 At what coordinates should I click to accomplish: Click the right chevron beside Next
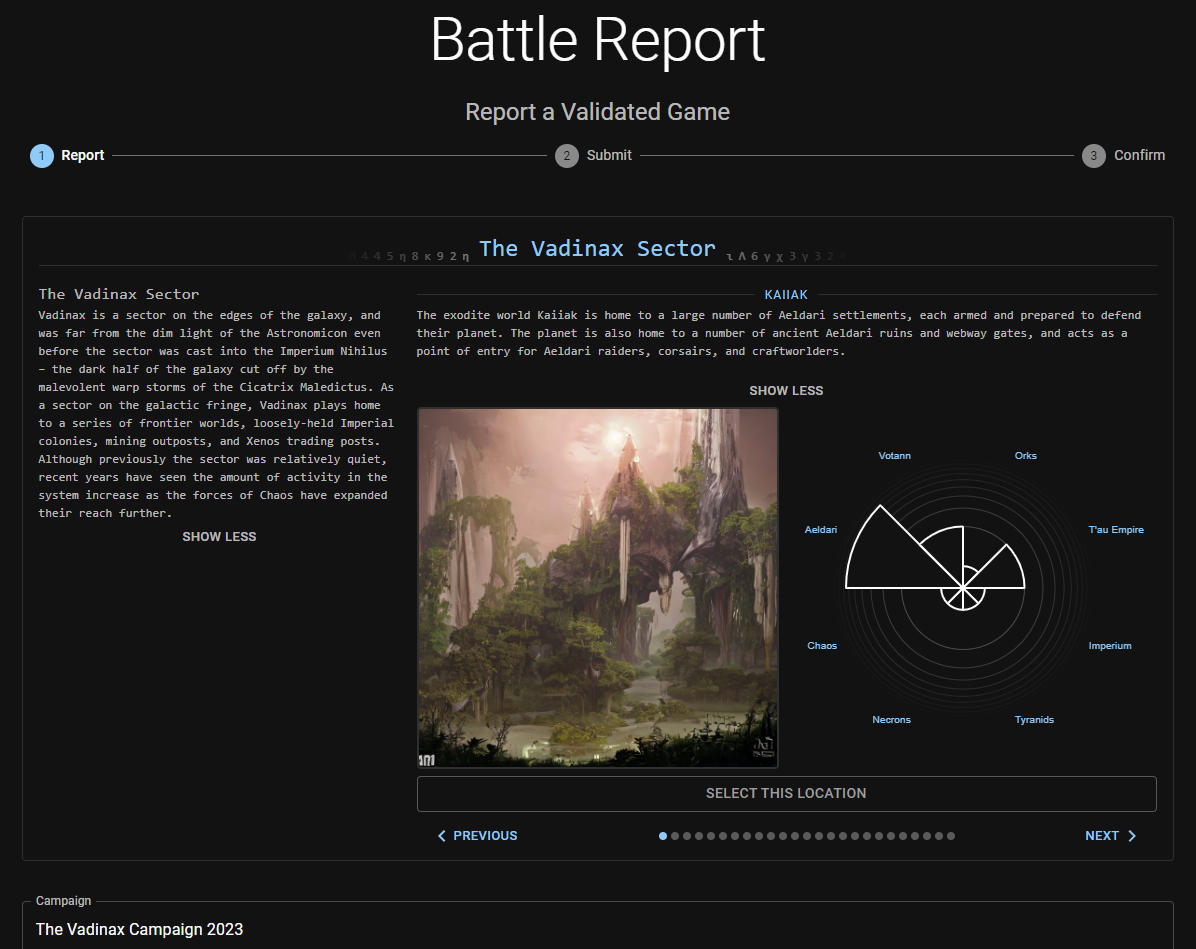click(1132, 836)
